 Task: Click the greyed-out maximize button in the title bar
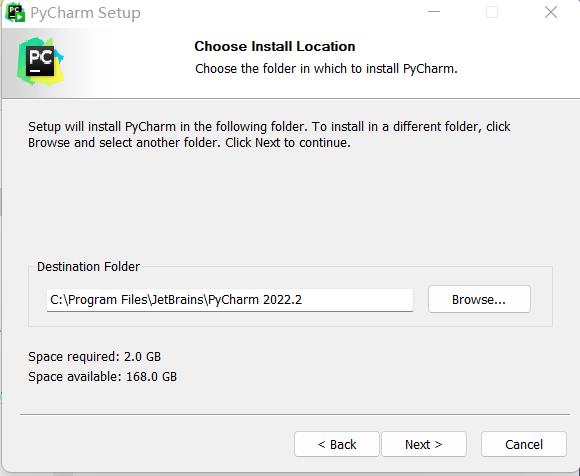492,12
